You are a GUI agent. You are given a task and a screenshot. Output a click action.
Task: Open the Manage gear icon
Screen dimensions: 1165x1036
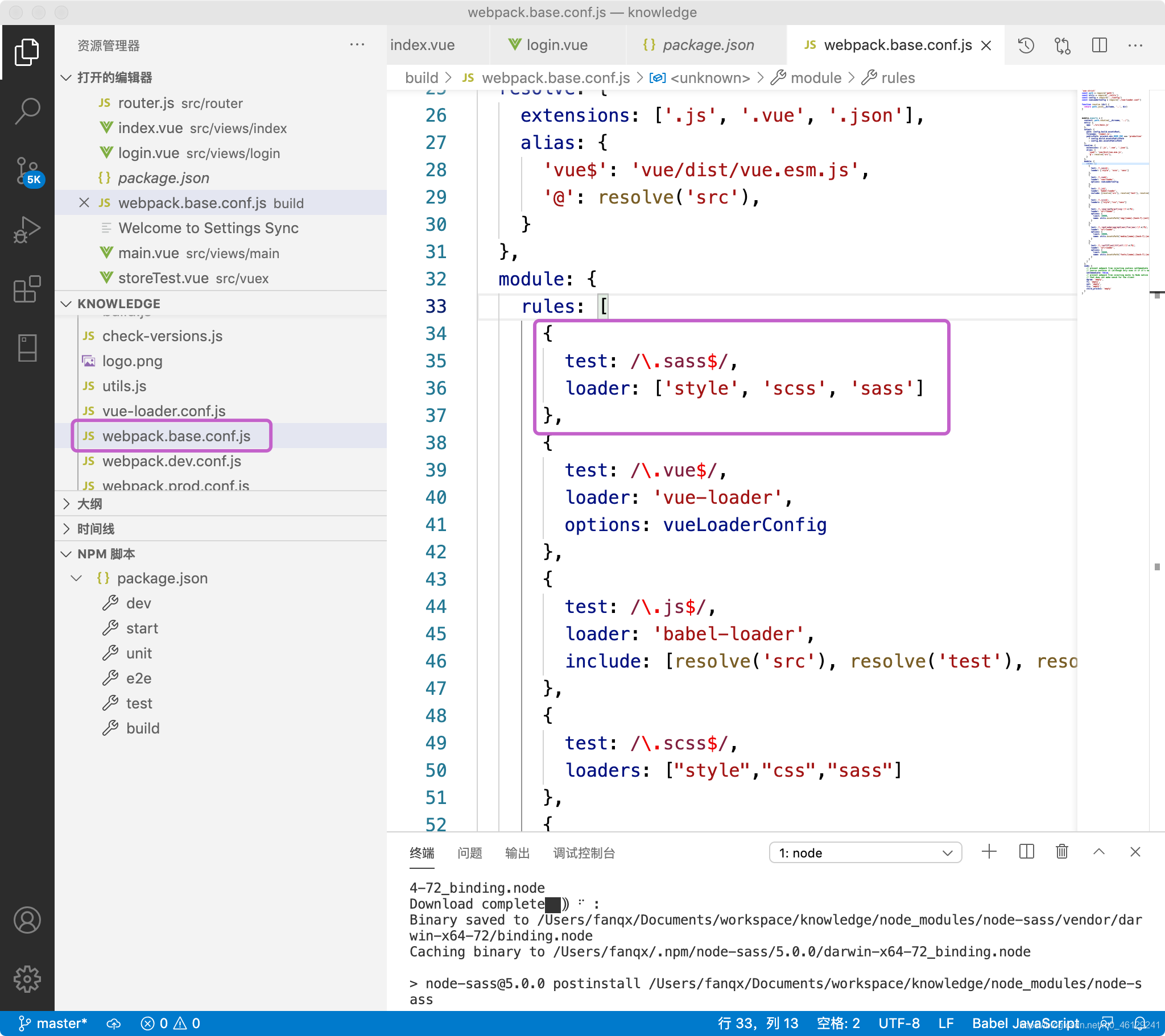coord(27,979)
